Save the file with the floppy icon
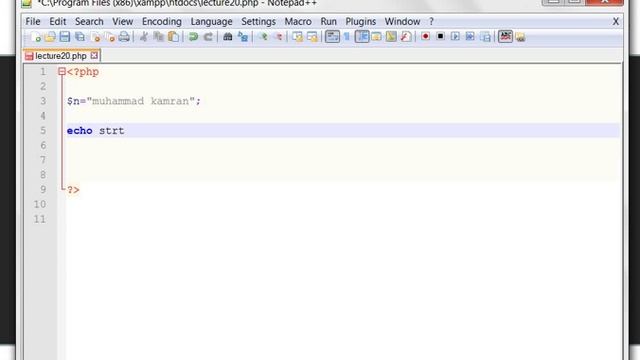 [x=65, y=37]
